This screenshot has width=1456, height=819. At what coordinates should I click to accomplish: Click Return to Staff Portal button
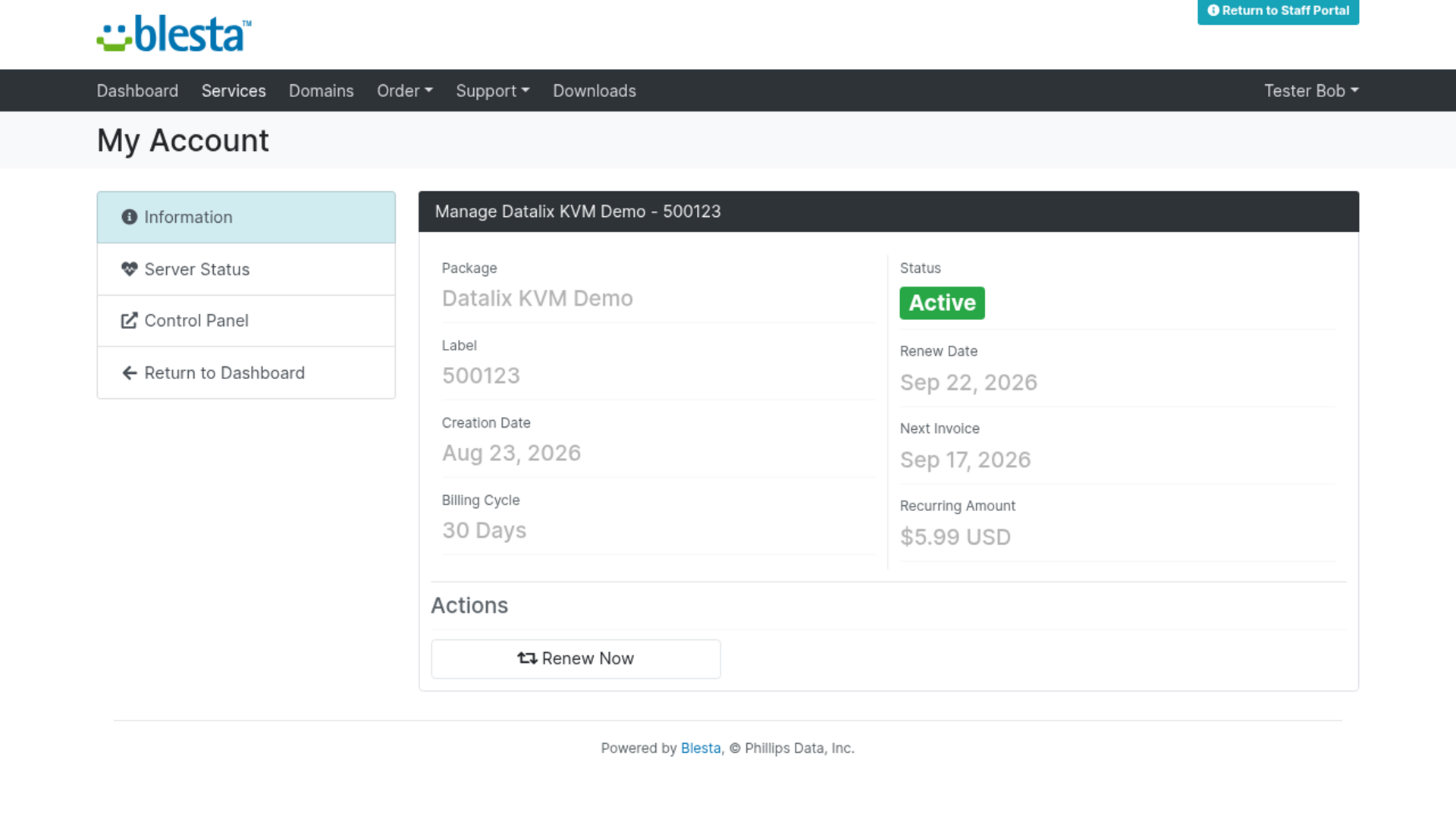[1278, 11]
